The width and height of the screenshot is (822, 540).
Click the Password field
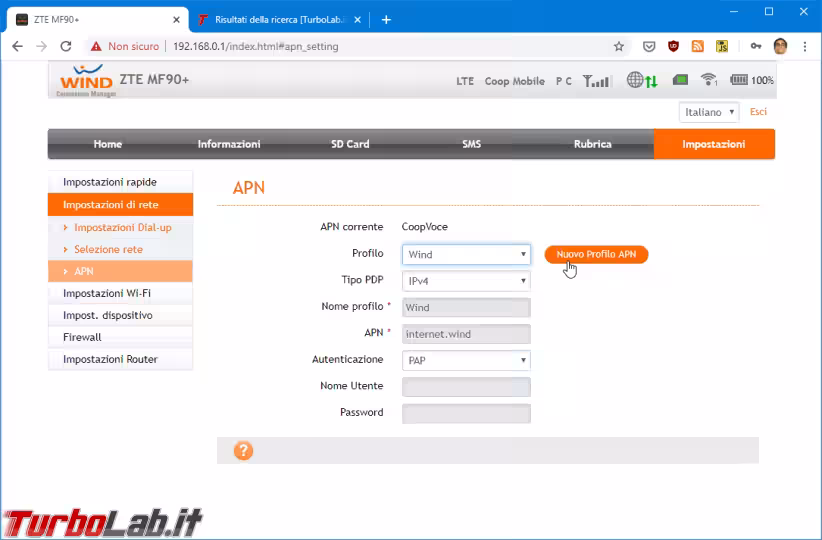pyautogui.click(x=466, y=414)
